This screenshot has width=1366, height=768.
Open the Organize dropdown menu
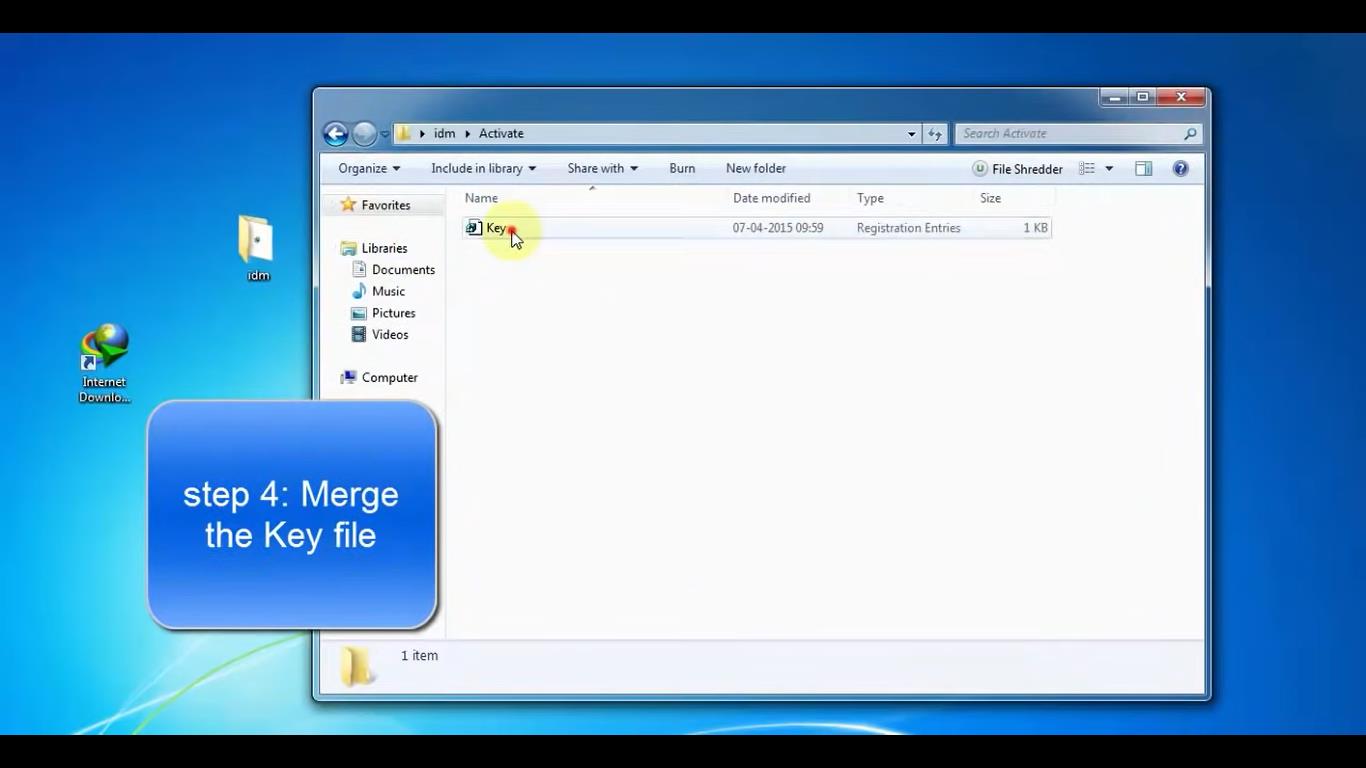(368, 169)
